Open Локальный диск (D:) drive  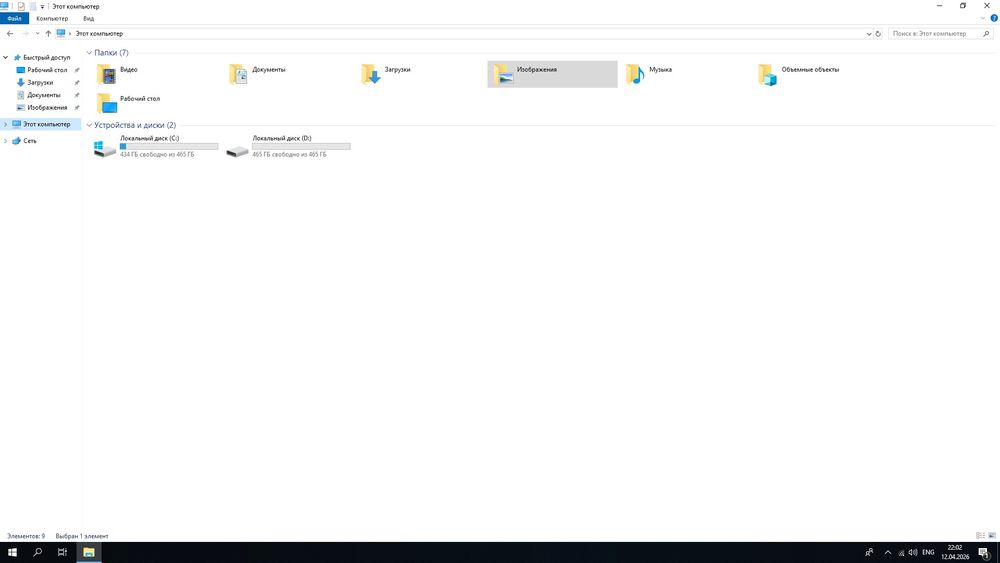[288, 146]
